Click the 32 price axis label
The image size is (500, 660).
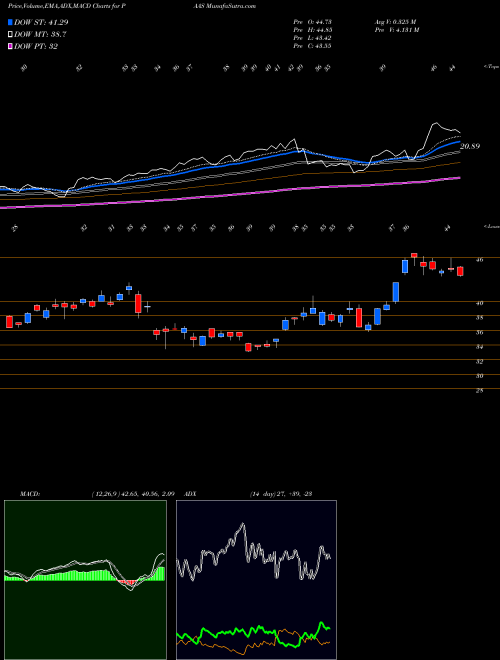[480, 362]
